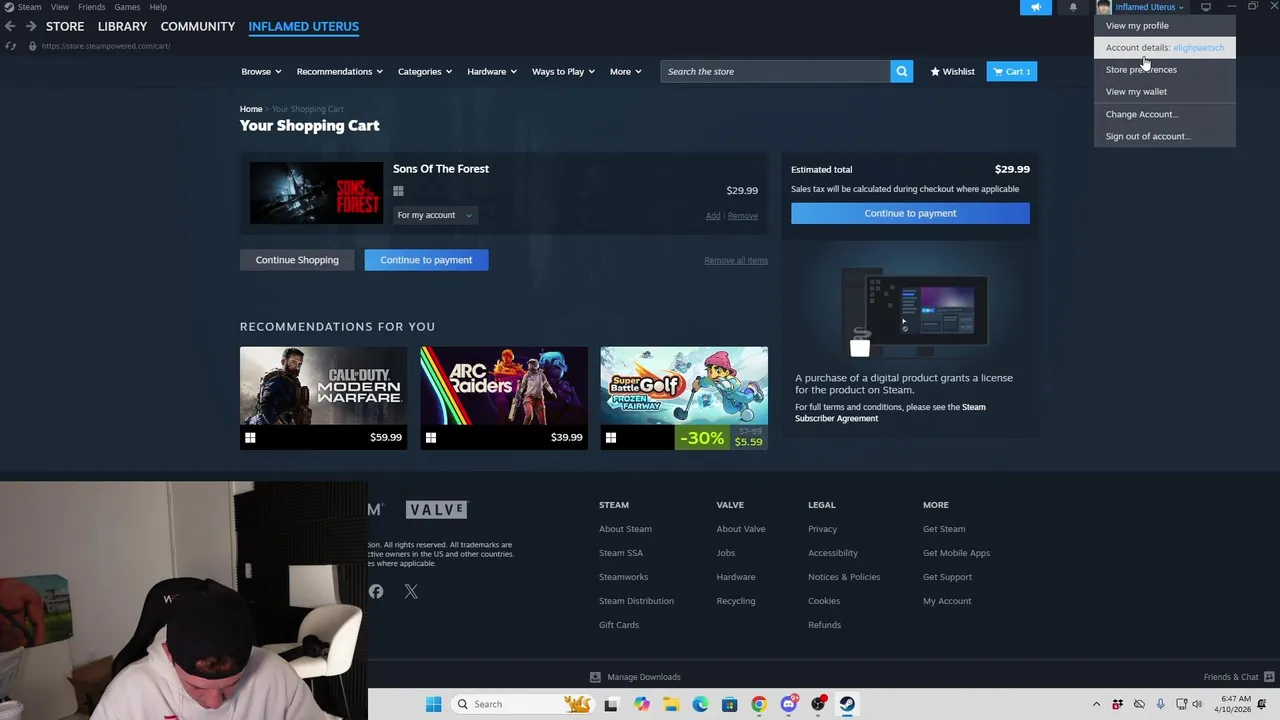Show hidden tray icons chevron
The image size is (1280, 720).
1096,704
